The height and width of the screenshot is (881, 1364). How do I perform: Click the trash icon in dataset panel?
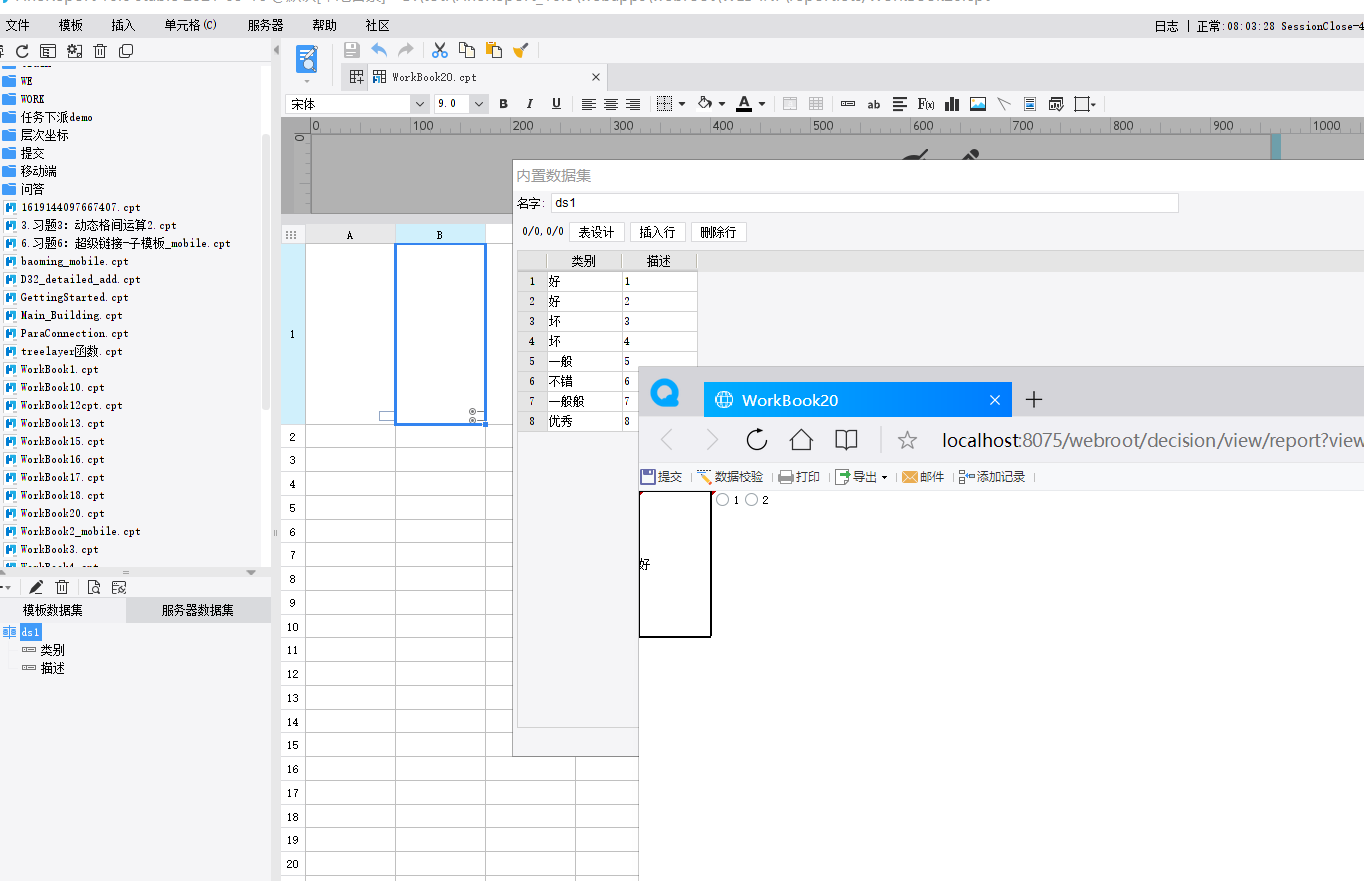pyautogui.click(x=62, y=588)
